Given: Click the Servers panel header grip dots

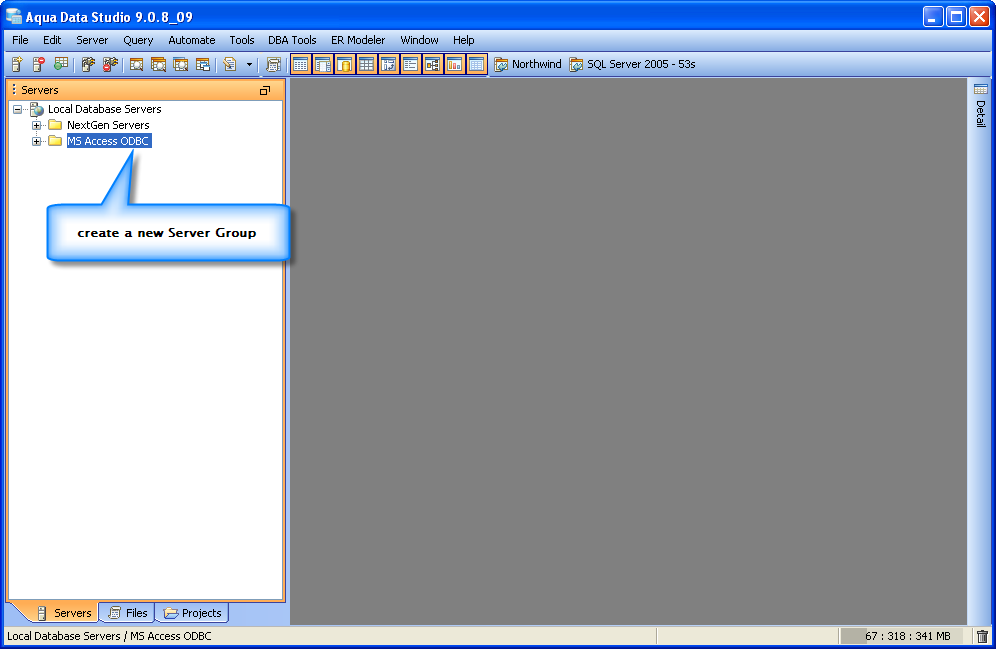Looking at the screenshot, I should 14,90.
